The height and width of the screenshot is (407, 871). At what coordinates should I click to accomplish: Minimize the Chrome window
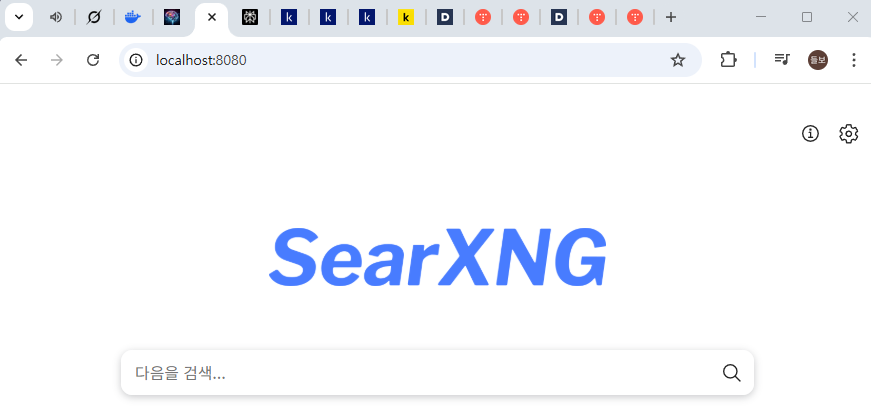point(761,17)
